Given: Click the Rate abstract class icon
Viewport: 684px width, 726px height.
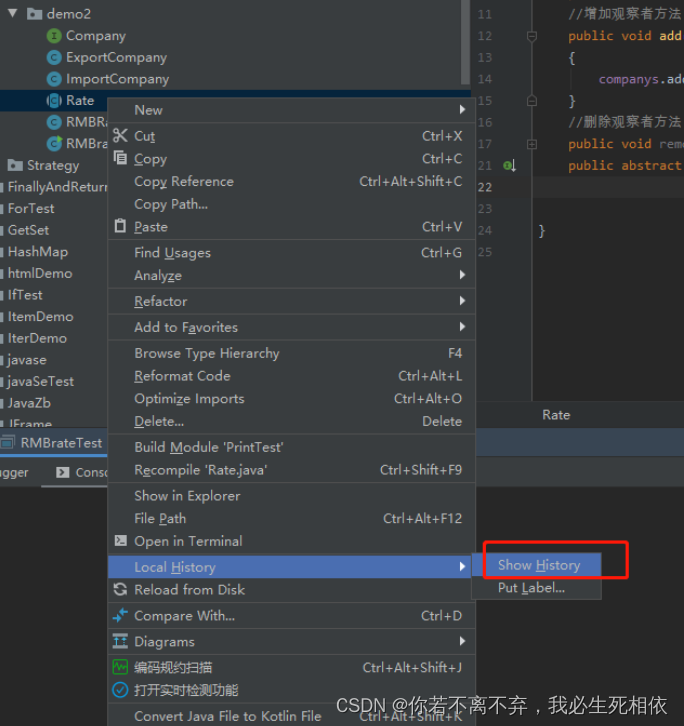Looking at the screenshot, I should click(54, 100).
